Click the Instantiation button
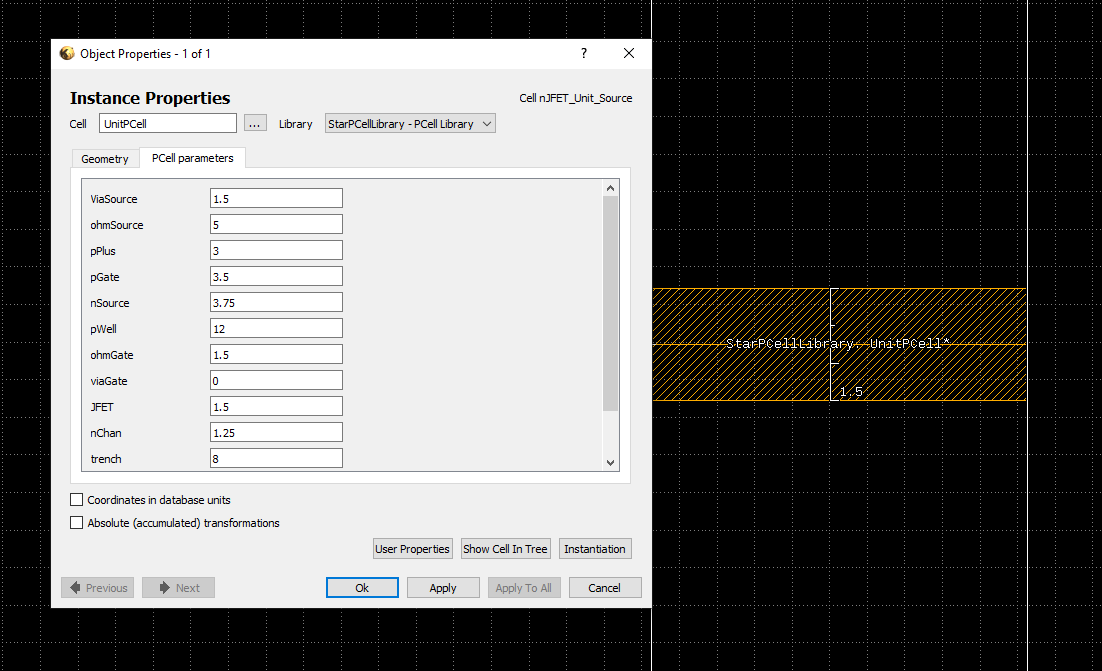1102x671 pixels. coord(595,549)
